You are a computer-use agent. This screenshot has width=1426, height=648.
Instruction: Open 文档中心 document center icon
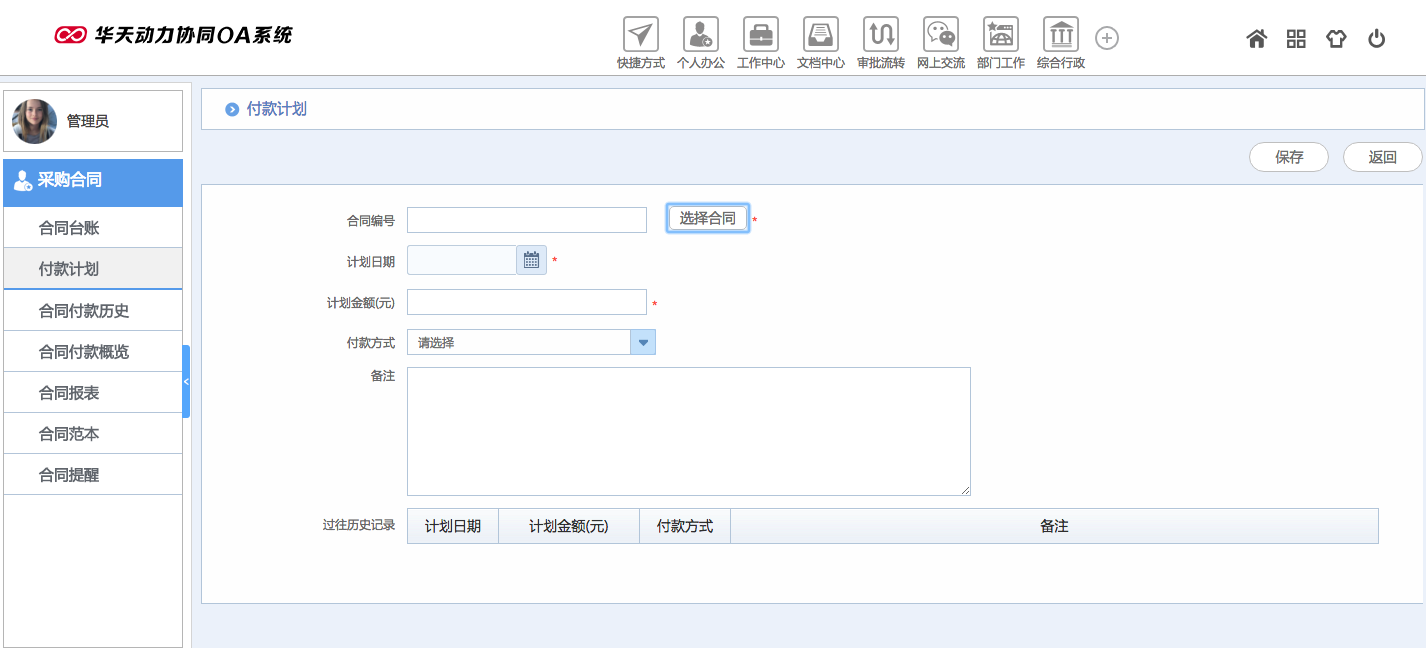click(820, 35)
